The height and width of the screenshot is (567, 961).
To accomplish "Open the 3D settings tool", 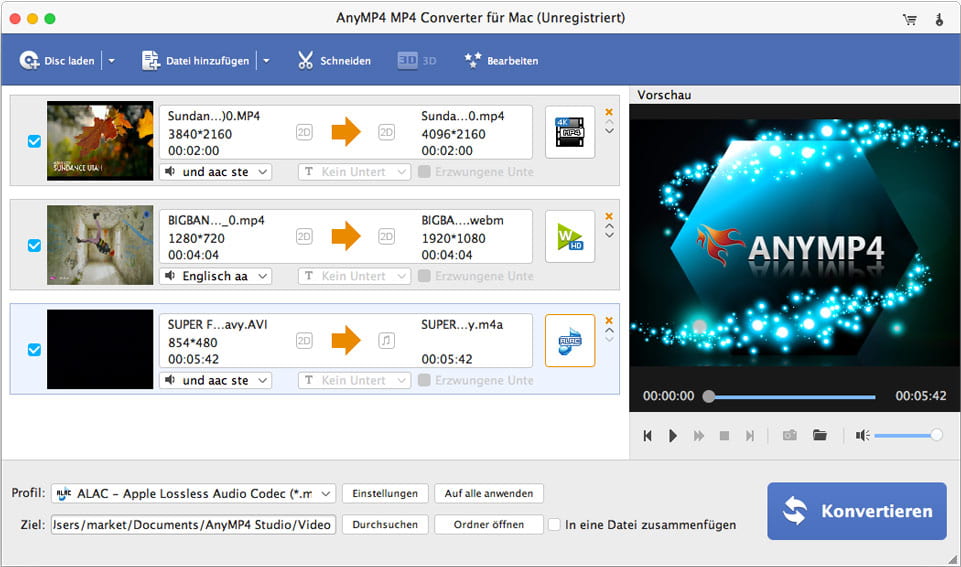I will click(417, 60).
